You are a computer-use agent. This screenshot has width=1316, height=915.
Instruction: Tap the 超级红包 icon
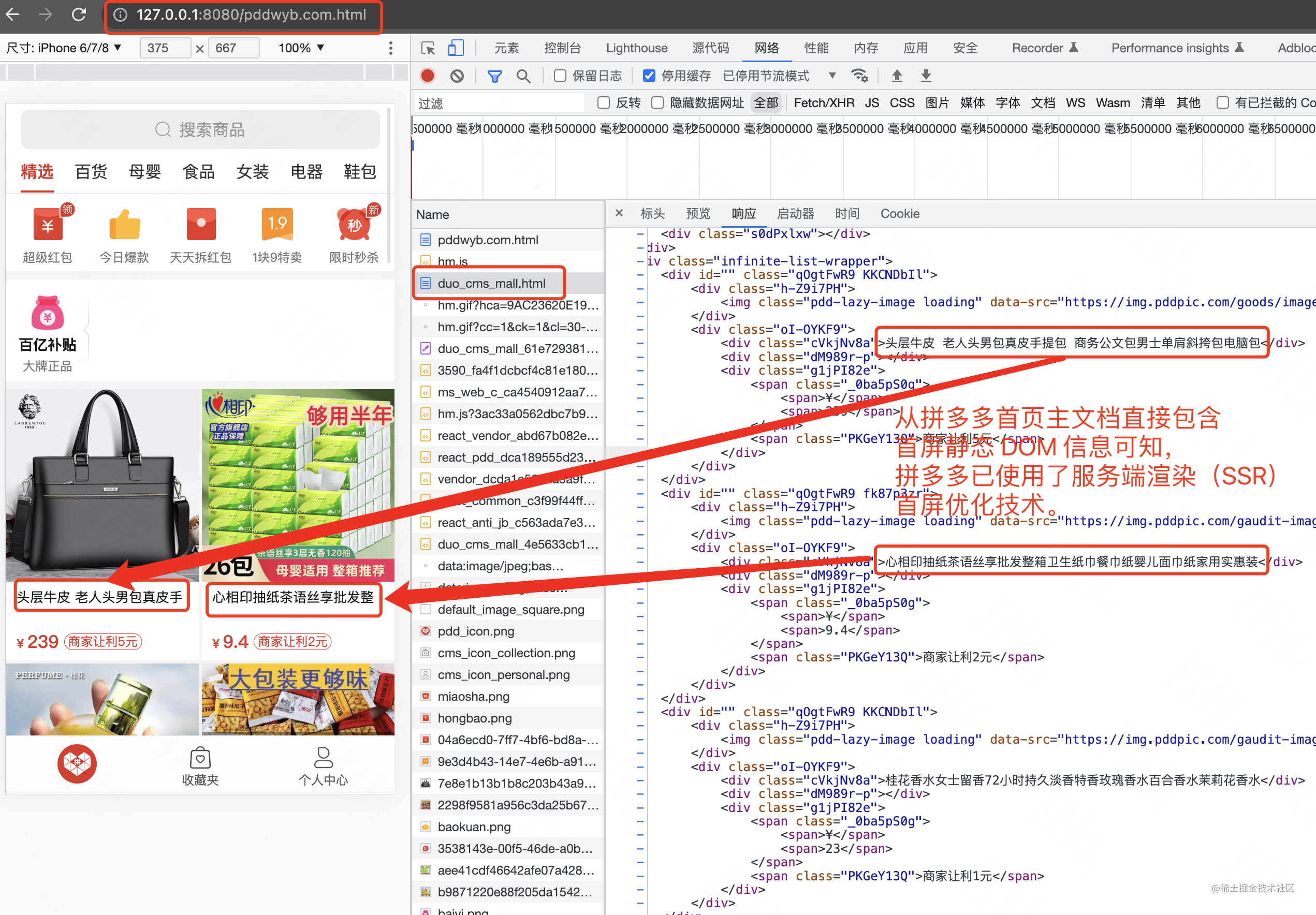pos(48,225)
